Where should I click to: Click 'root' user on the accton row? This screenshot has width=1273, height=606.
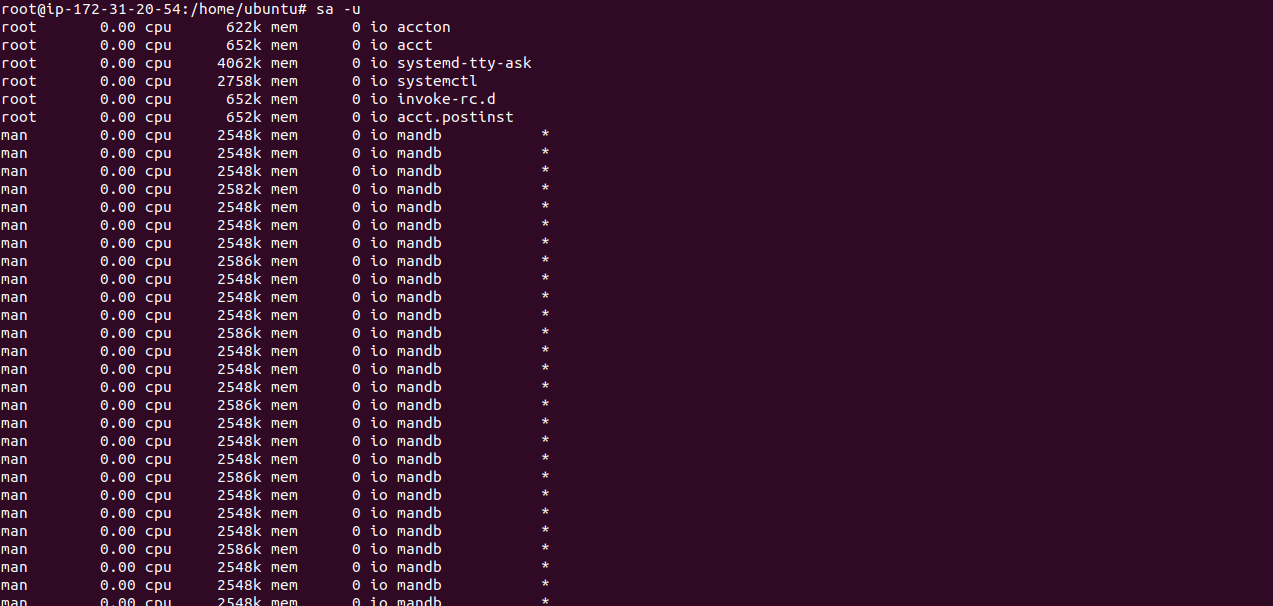(18, 27)
